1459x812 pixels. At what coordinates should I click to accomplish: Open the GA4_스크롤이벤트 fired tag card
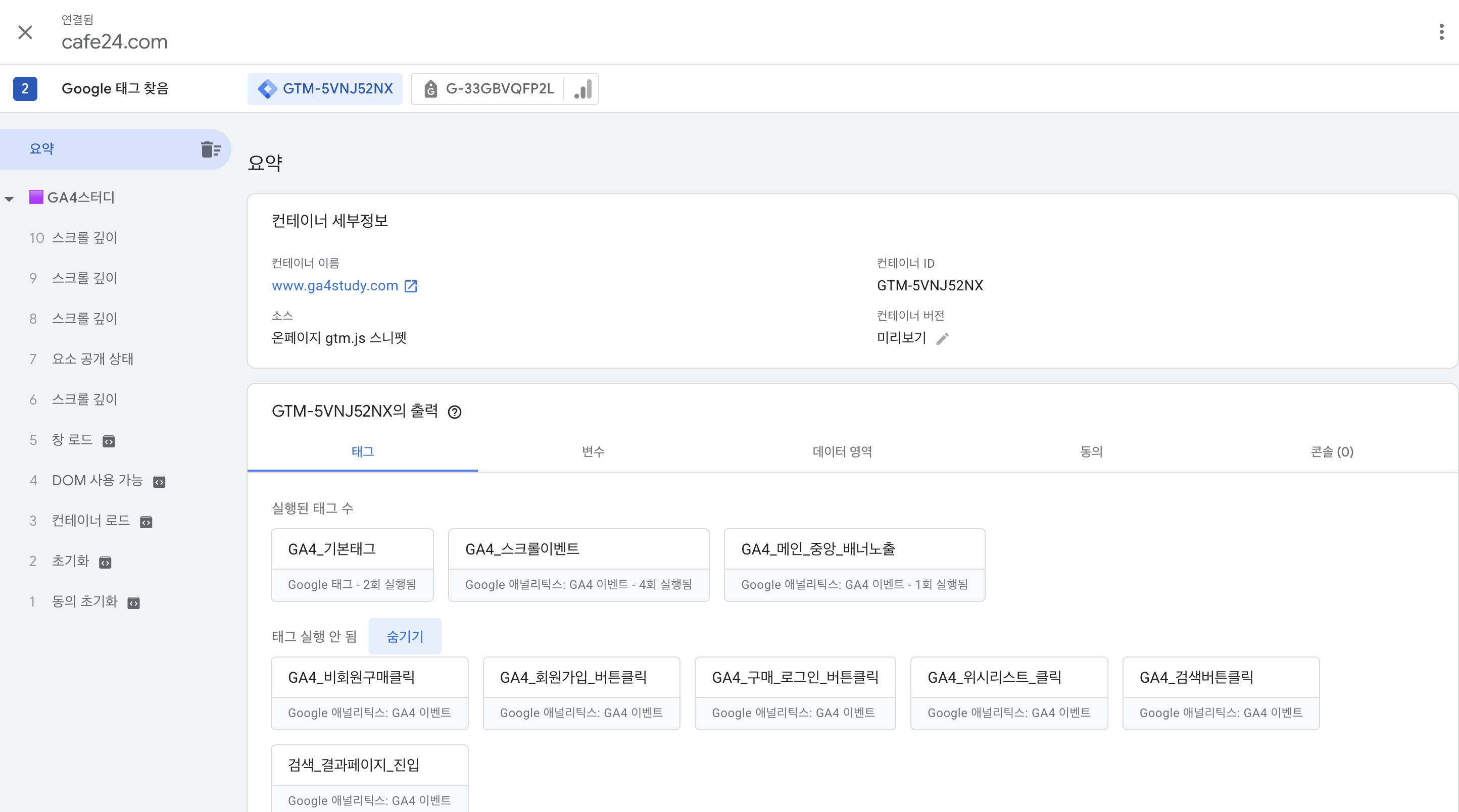(578, 565)
